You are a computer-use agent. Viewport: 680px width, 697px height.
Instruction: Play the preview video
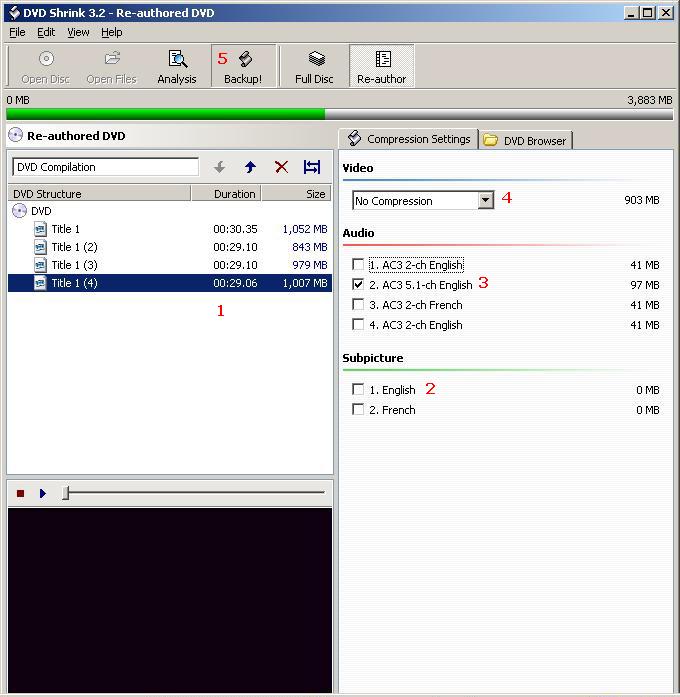43,493
